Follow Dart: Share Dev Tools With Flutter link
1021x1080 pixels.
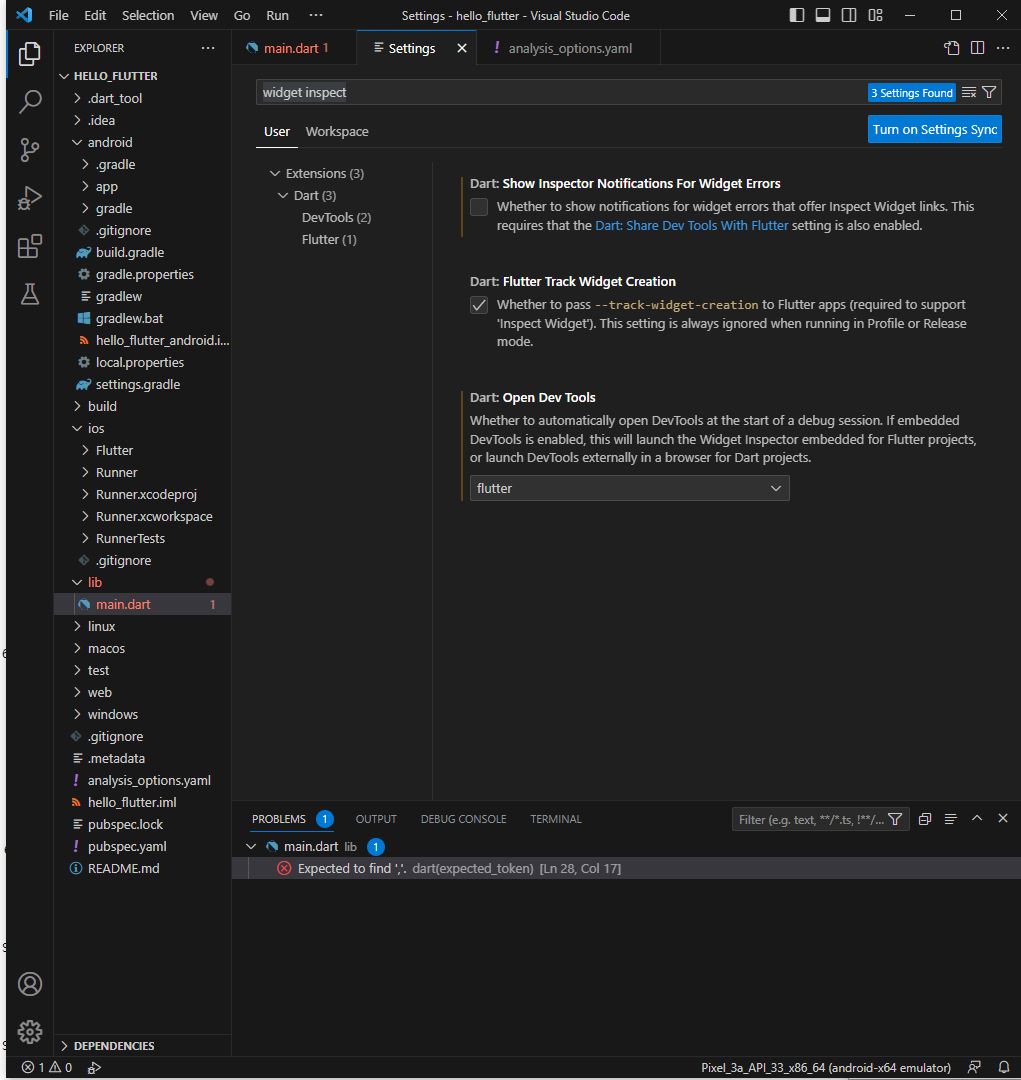pos(692,225)
